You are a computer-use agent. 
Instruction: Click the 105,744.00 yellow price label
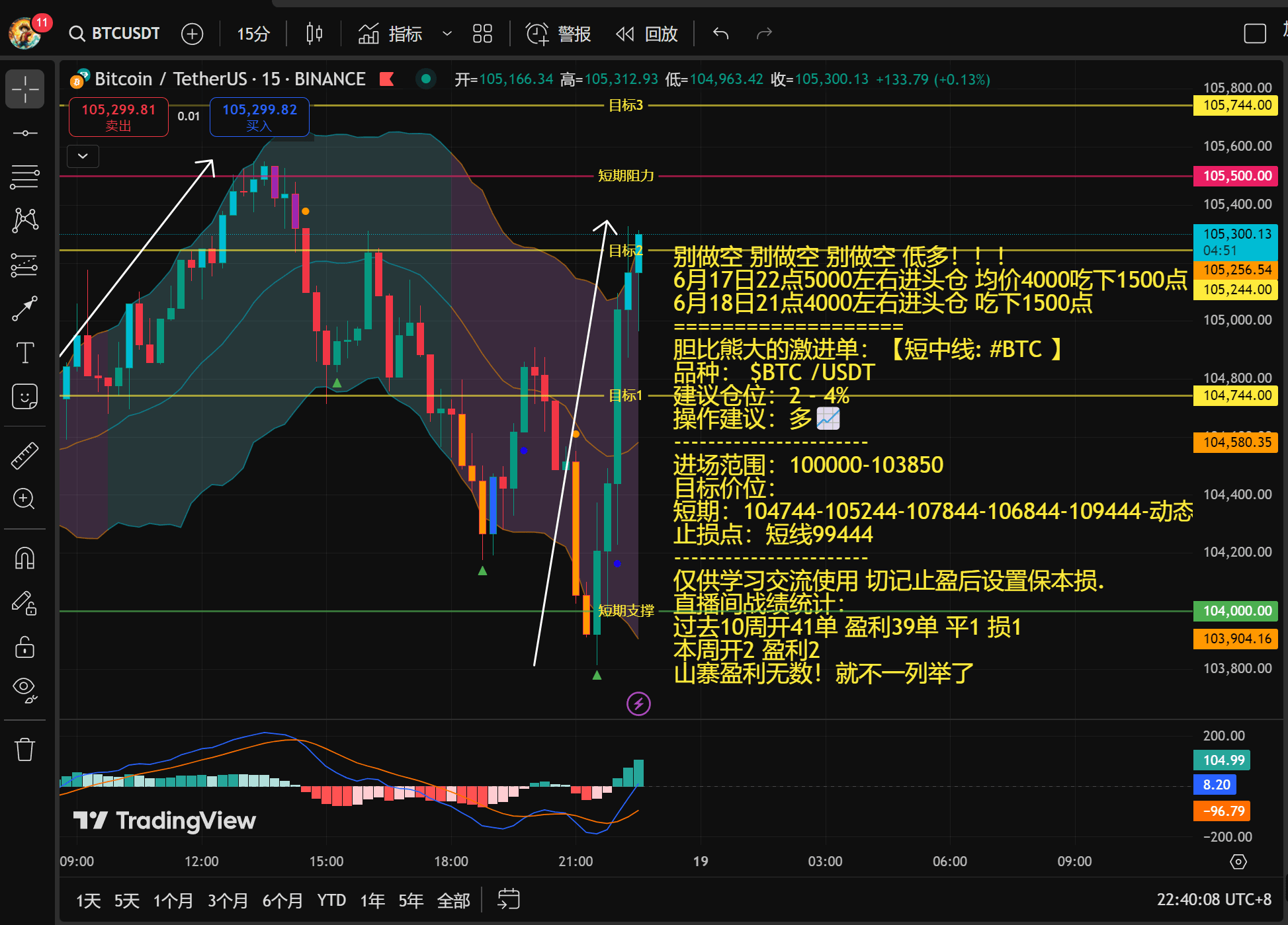pyautogui.click(x=1235, y=105)
